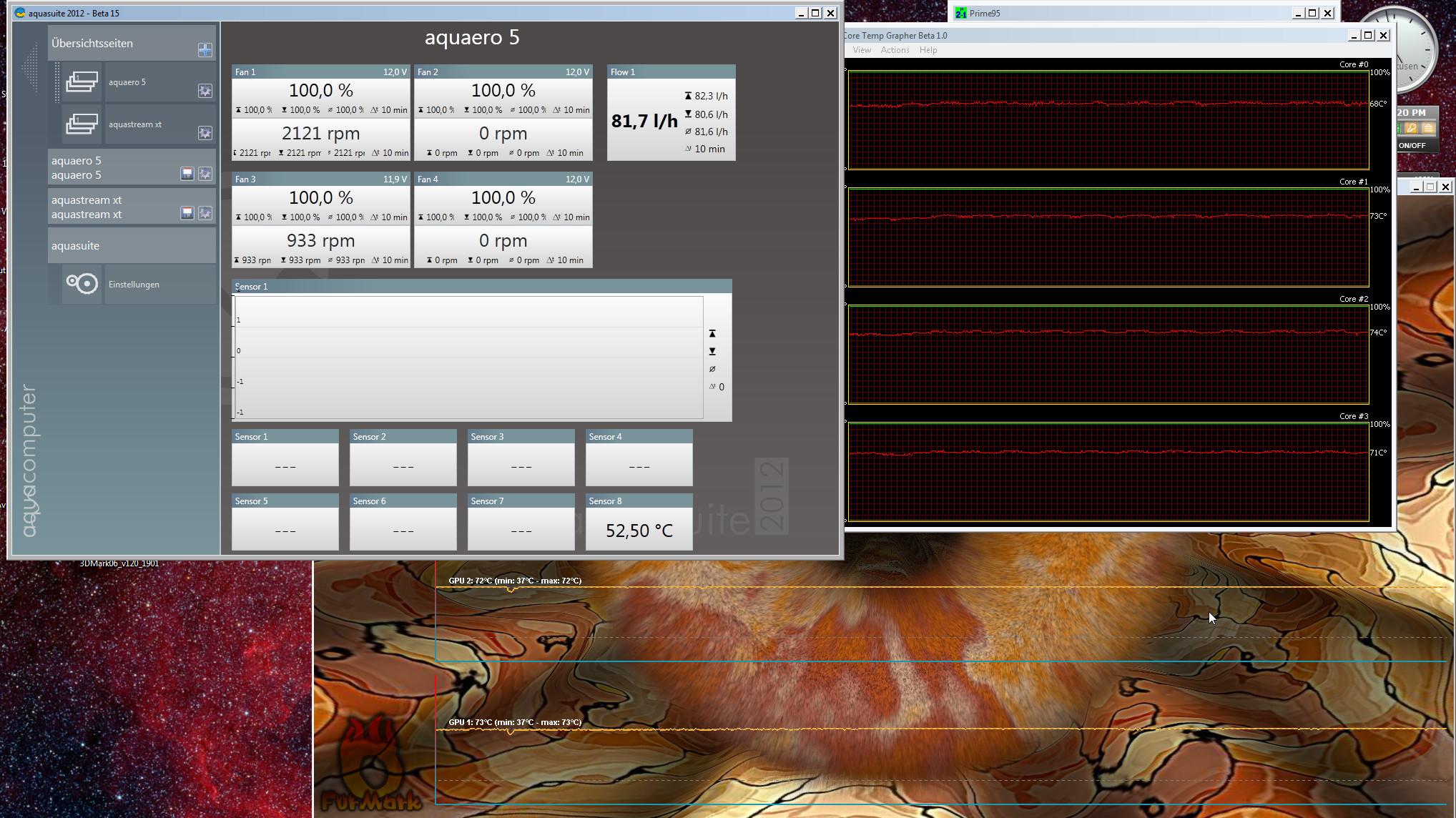Open settings gear for aquastream xt overview page
This screenshot has width=1456, height=818.
point(205,133)
